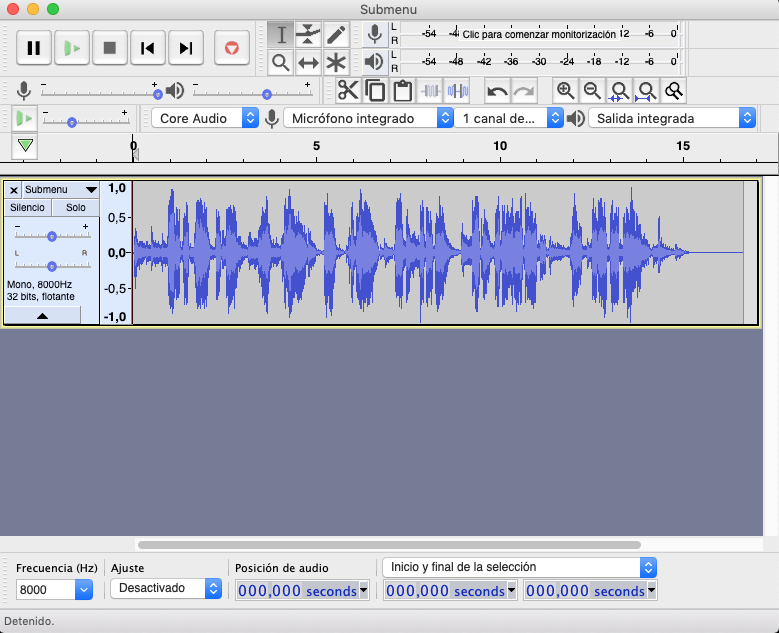Screen dimensions: 779x633
Task: Select the Multi-tool asterisk
Action: click(336, 63)
